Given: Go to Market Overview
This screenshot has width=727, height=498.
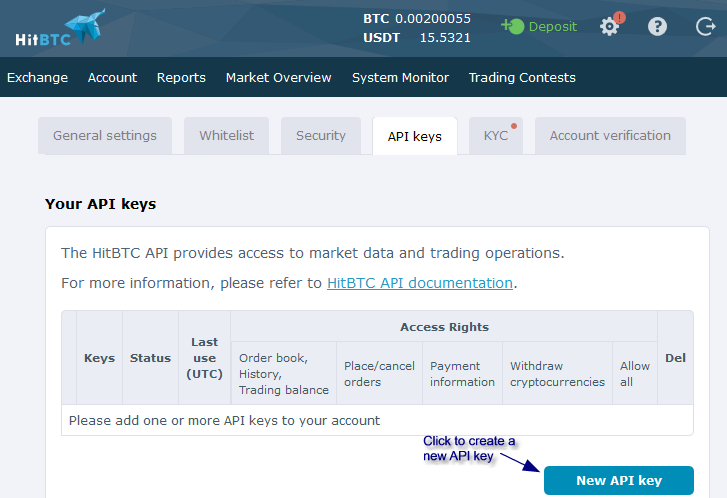Looking at the screenshot, I should (279, 77).
